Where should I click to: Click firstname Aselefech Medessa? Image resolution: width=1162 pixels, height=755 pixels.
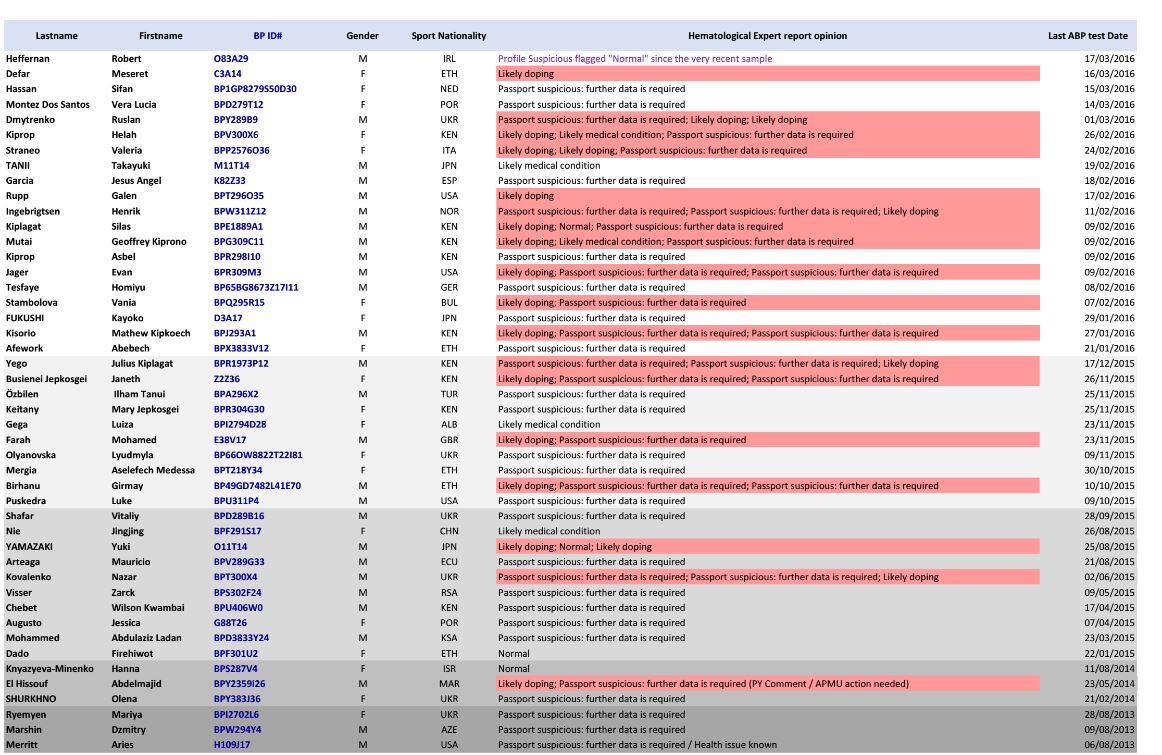point(153,470)
